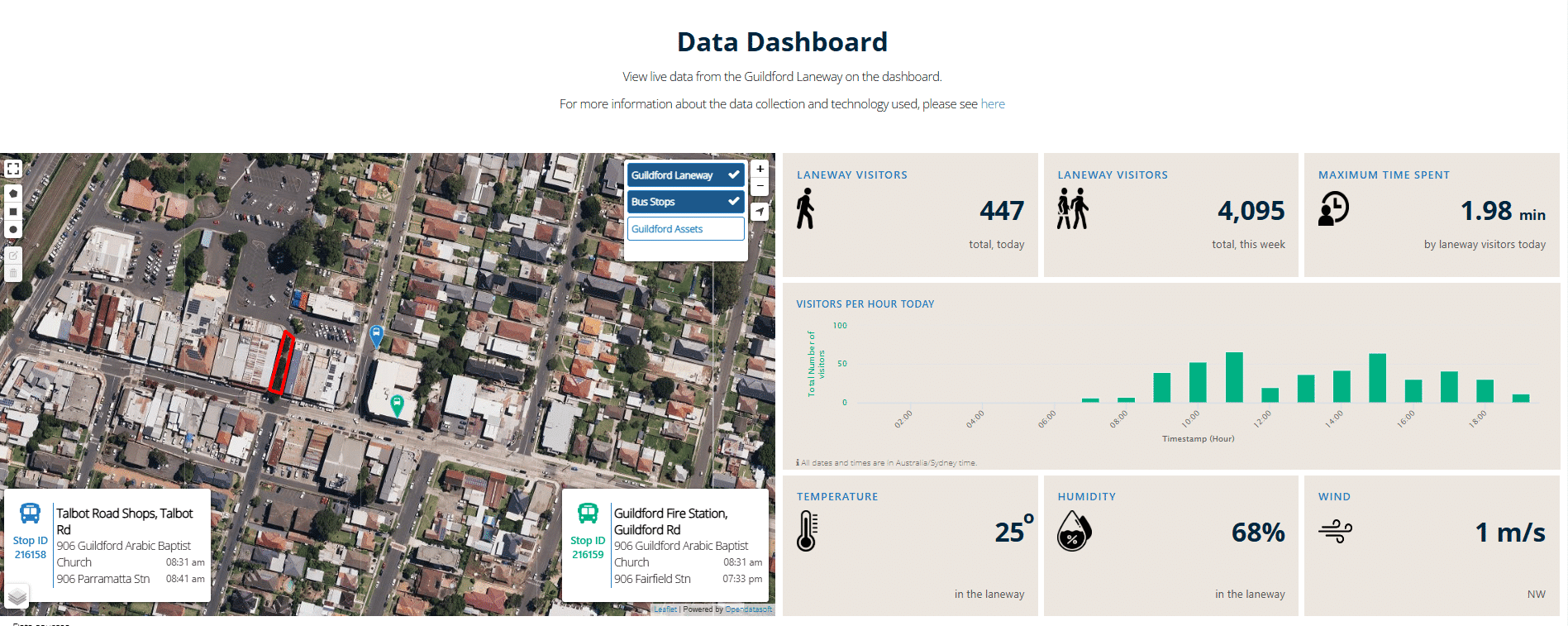Open the Opendatasoft attribution link
Screen dimensions: 1568x626
748,609
